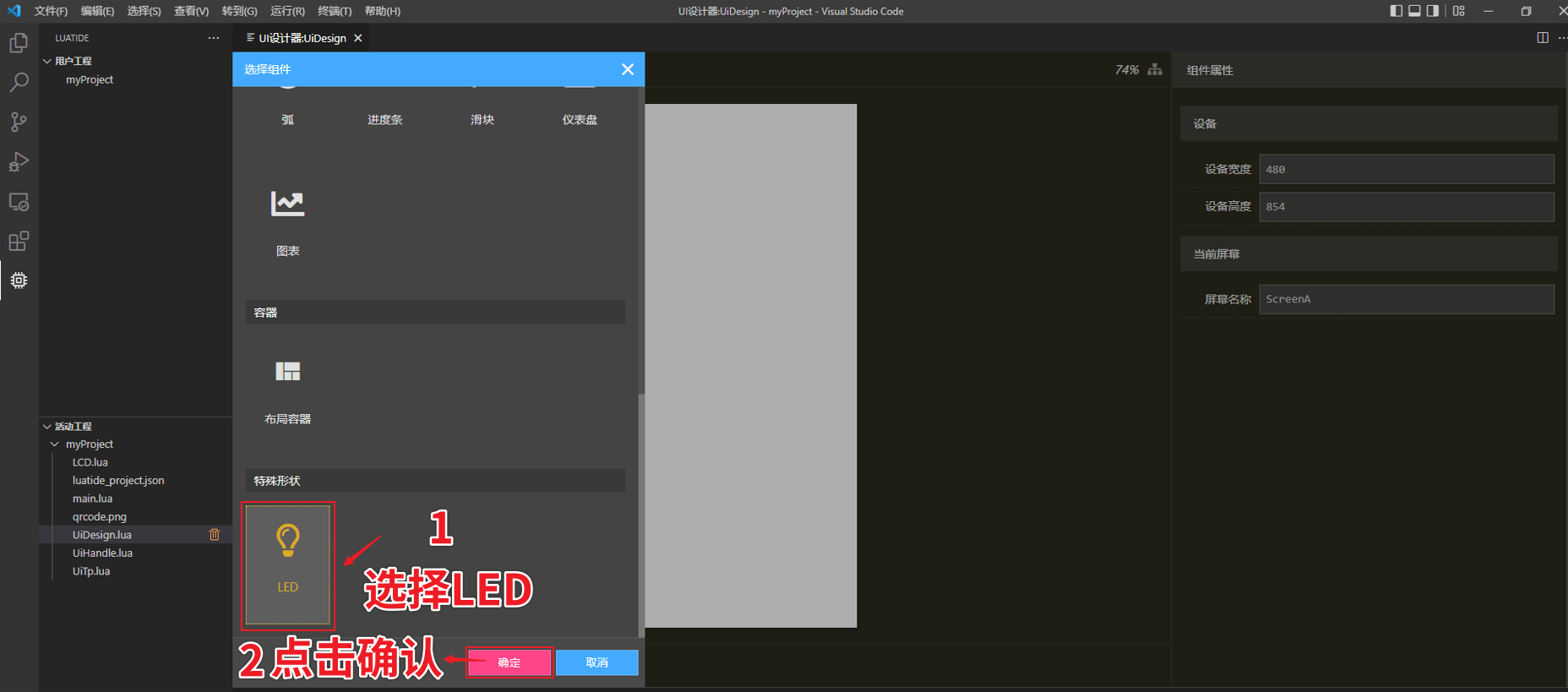Image resolution: width=1568 pixels, height=692 pixels.
Task: Click the VS Code logo in title bar
Action: coord(14,11)
